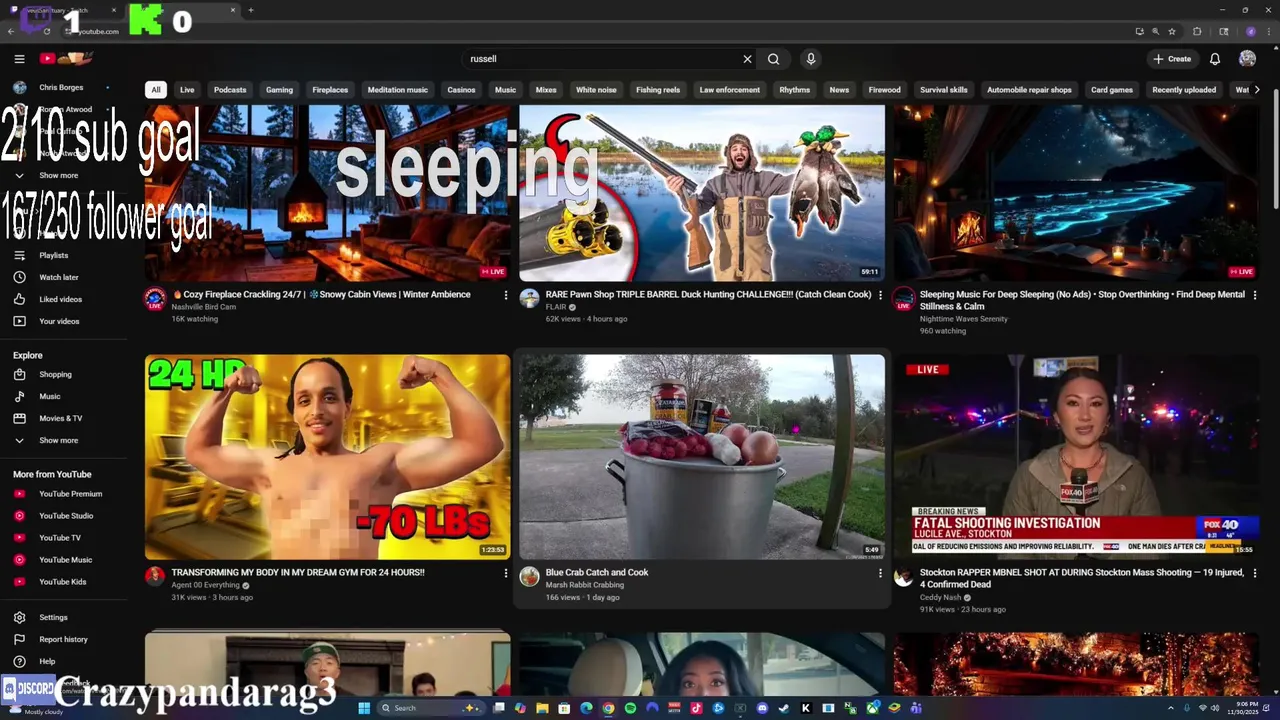Open Shopping under Explore
The image size is (1280, 720).
pyautogui.click(x=55, y=374)
